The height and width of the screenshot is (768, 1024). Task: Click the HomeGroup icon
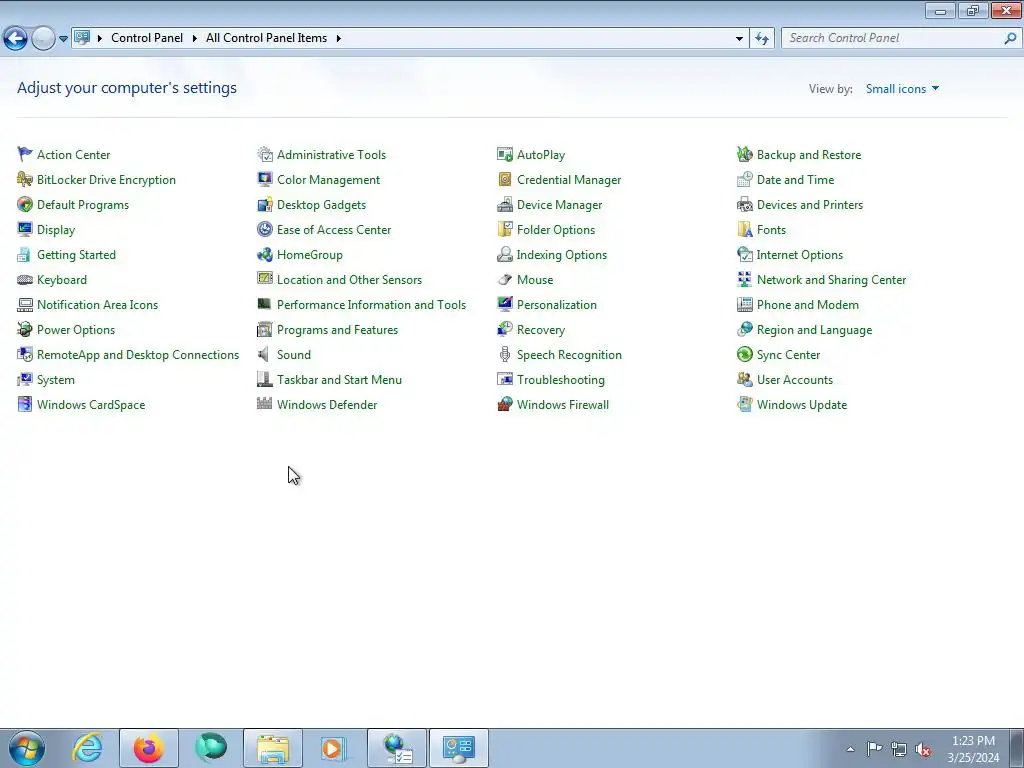point(264,254)
